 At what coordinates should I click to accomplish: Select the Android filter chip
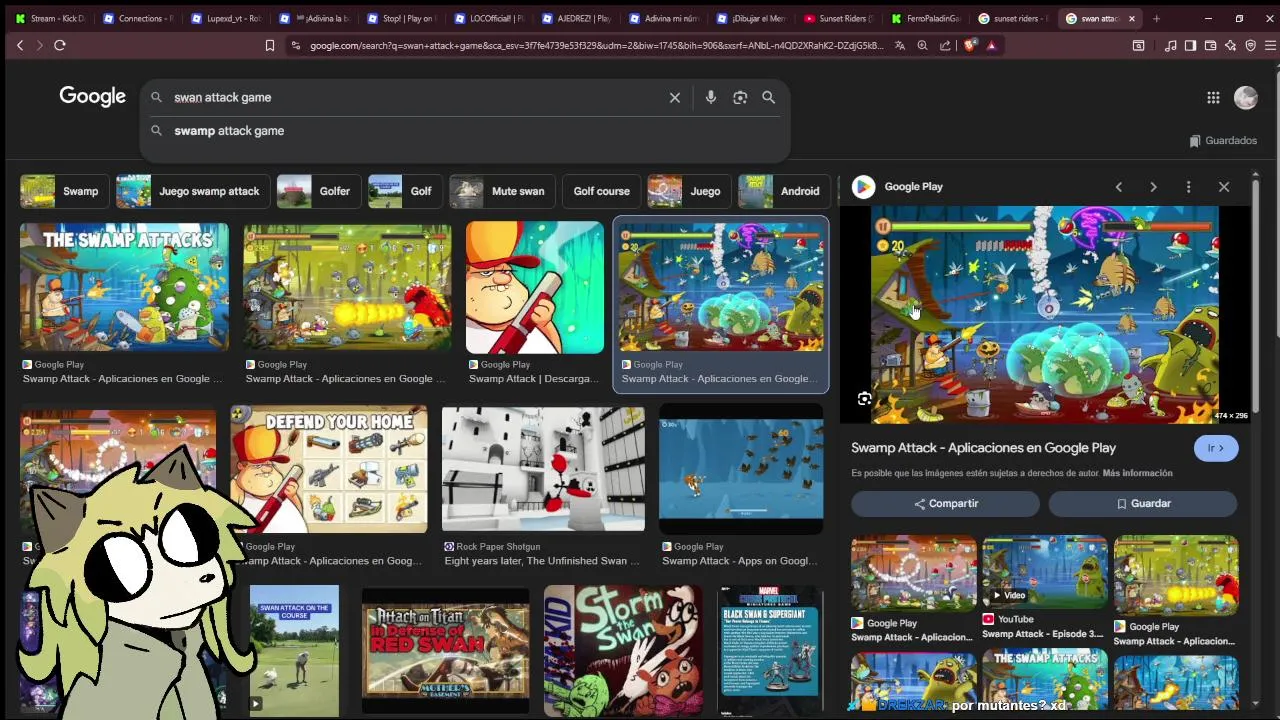coord(783,191)
